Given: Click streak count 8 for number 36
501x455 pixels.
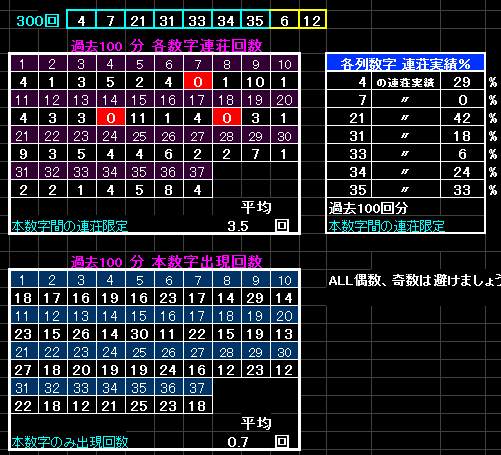Looking at the screenshot, I should click(168, 190).
